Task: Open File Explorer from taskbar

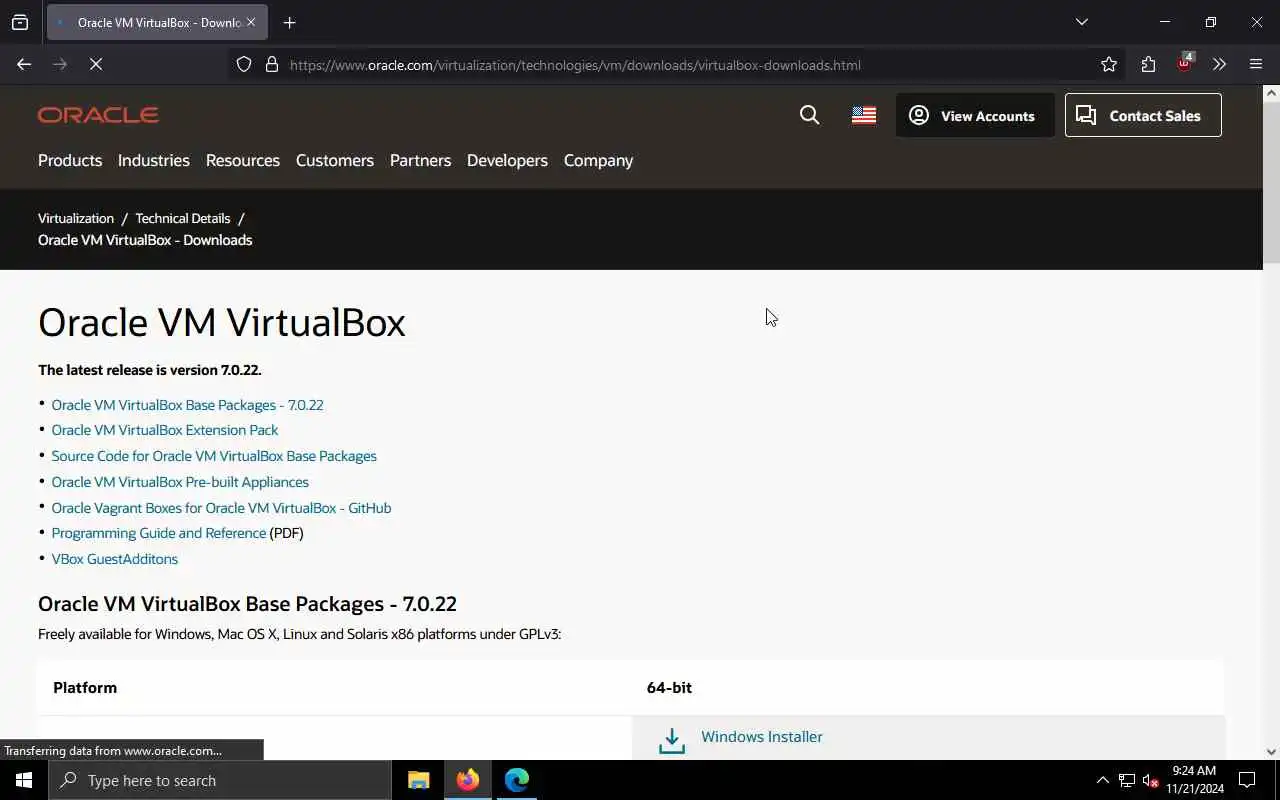Action: click(x=419, y=780)
